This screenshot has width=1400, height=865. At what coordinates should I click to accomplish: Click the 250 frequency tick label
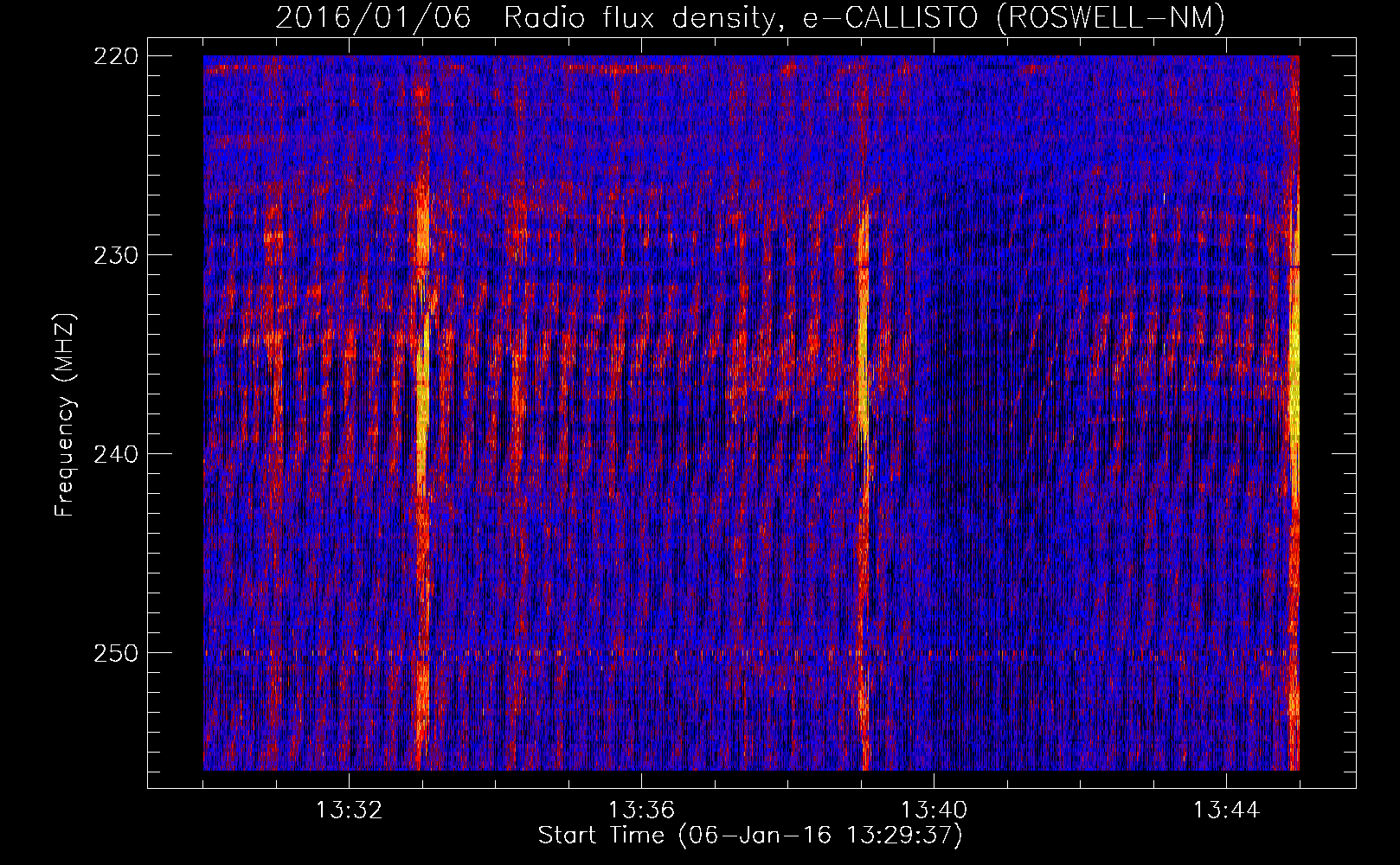tap(116, 653)
